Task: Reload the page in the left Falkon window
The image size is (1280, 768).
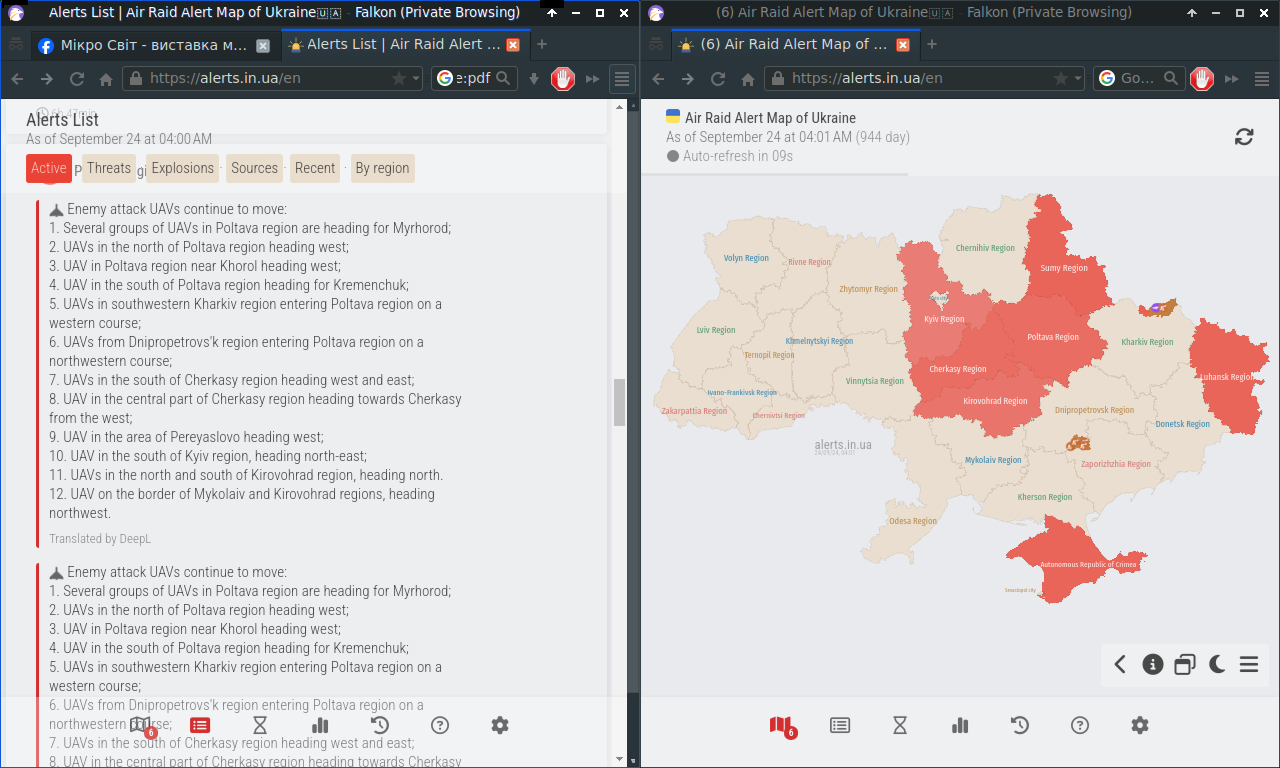Action: (x=76, y=79)
